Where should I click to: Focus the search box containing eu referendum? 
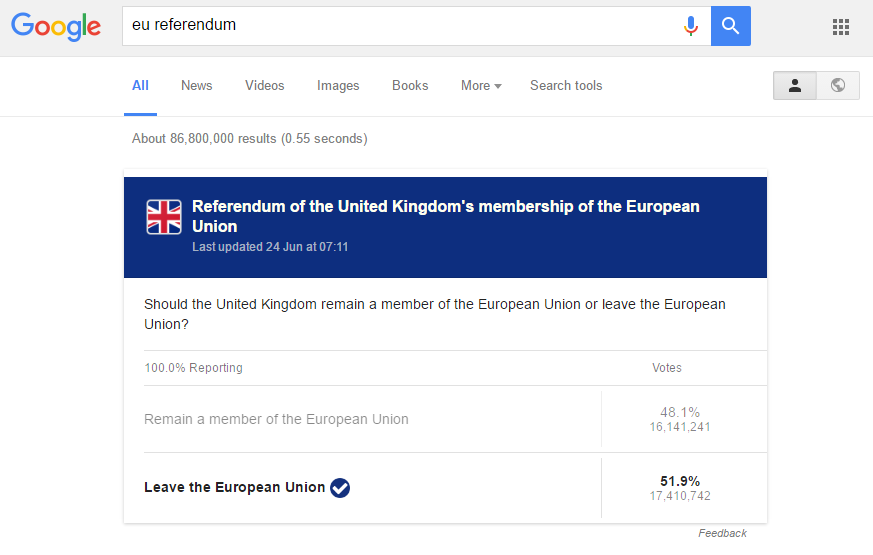[401, 26]
